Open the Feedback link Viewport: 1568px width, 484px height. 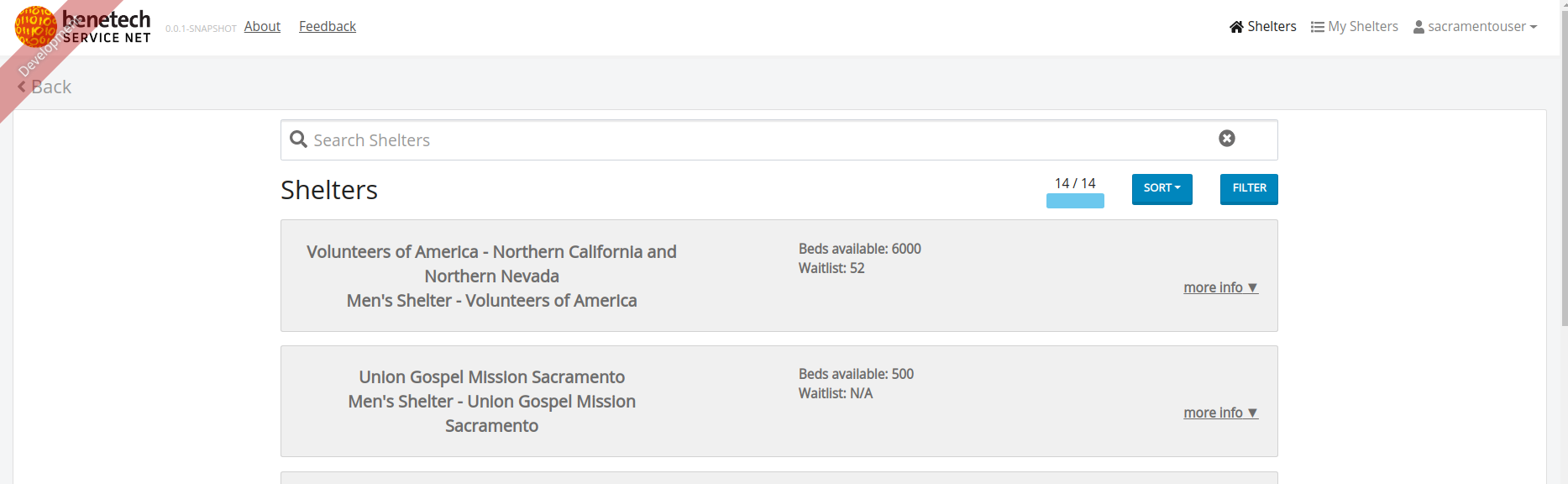tap(328, 27)
